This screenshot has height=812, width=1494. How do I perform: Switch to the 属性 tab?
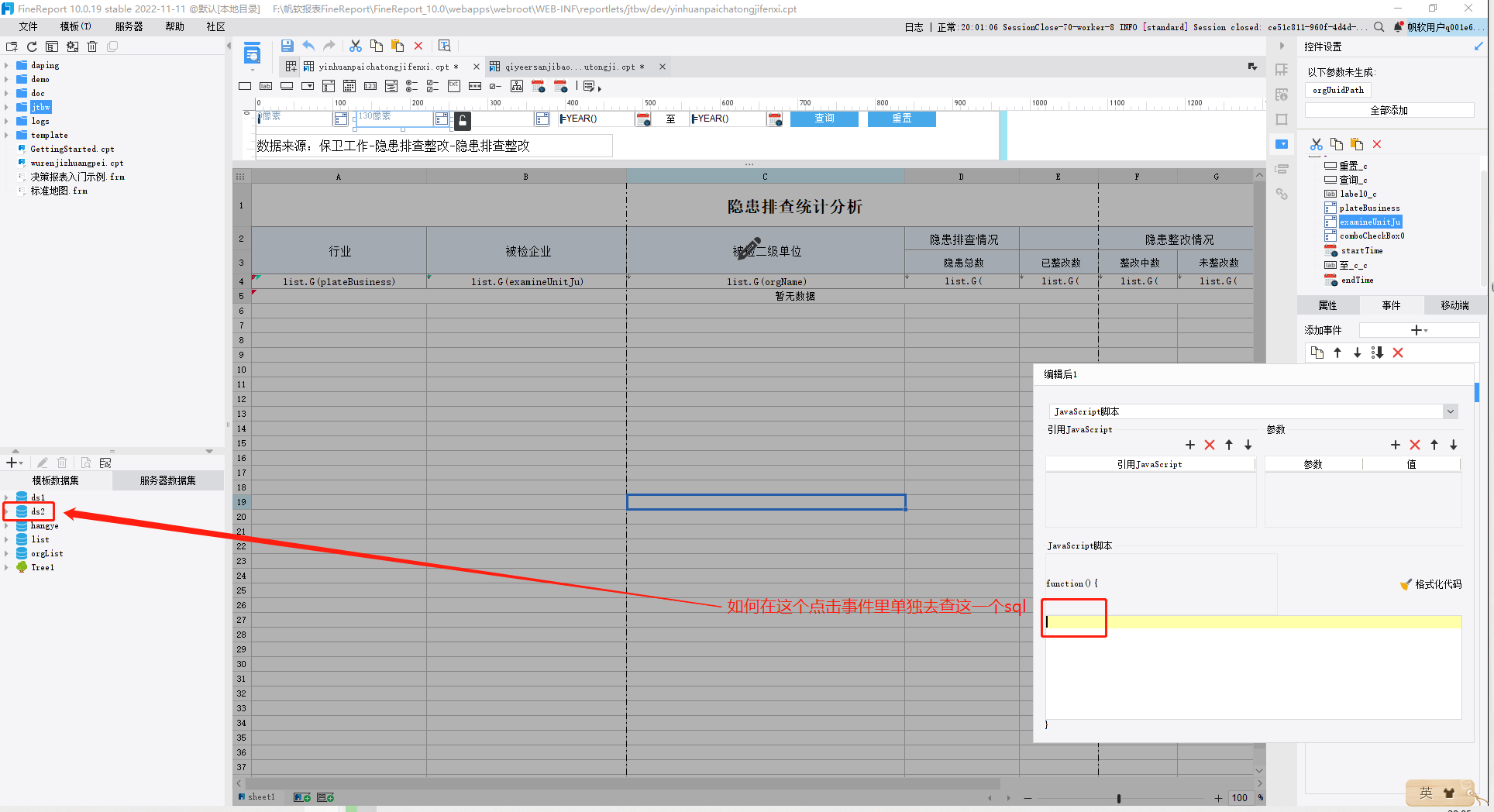pos(1328,305)
